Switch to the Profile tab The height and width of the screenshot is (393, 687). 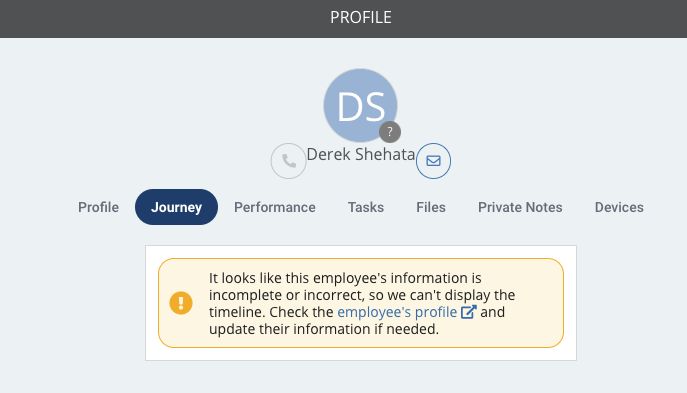(99, 207)
